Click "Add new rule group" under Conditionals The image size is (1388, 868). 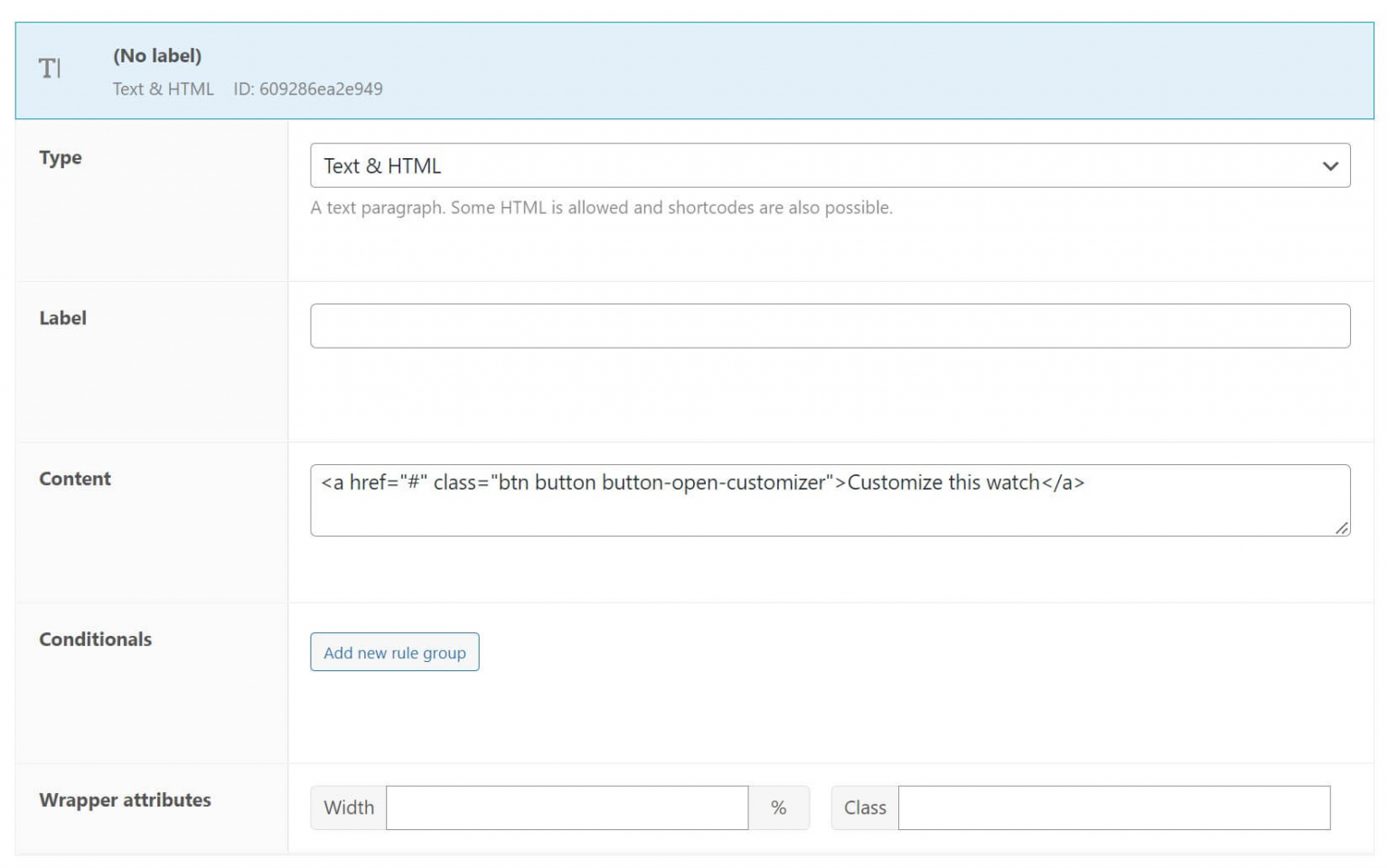point(394,652)
